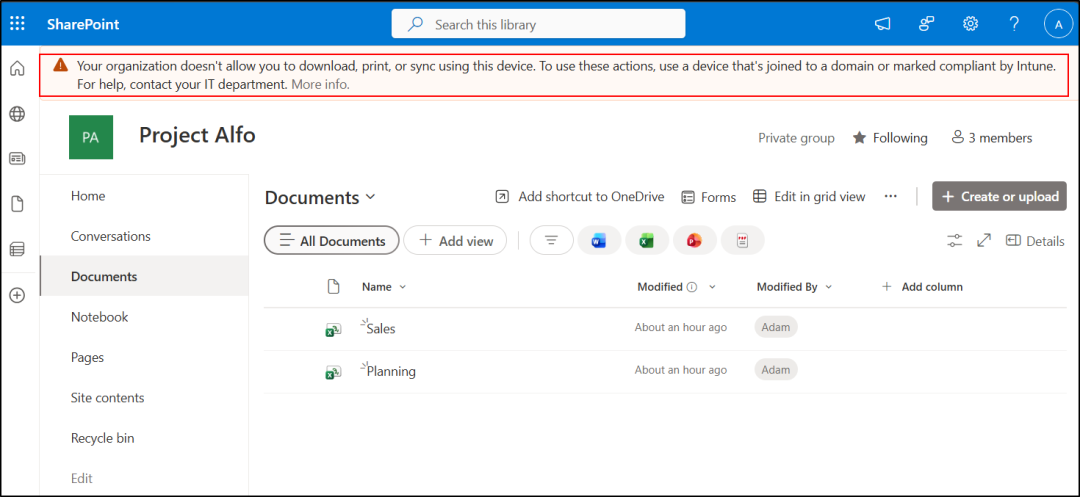
Task: Open the News icon in left rail
Action: (17, 159)
